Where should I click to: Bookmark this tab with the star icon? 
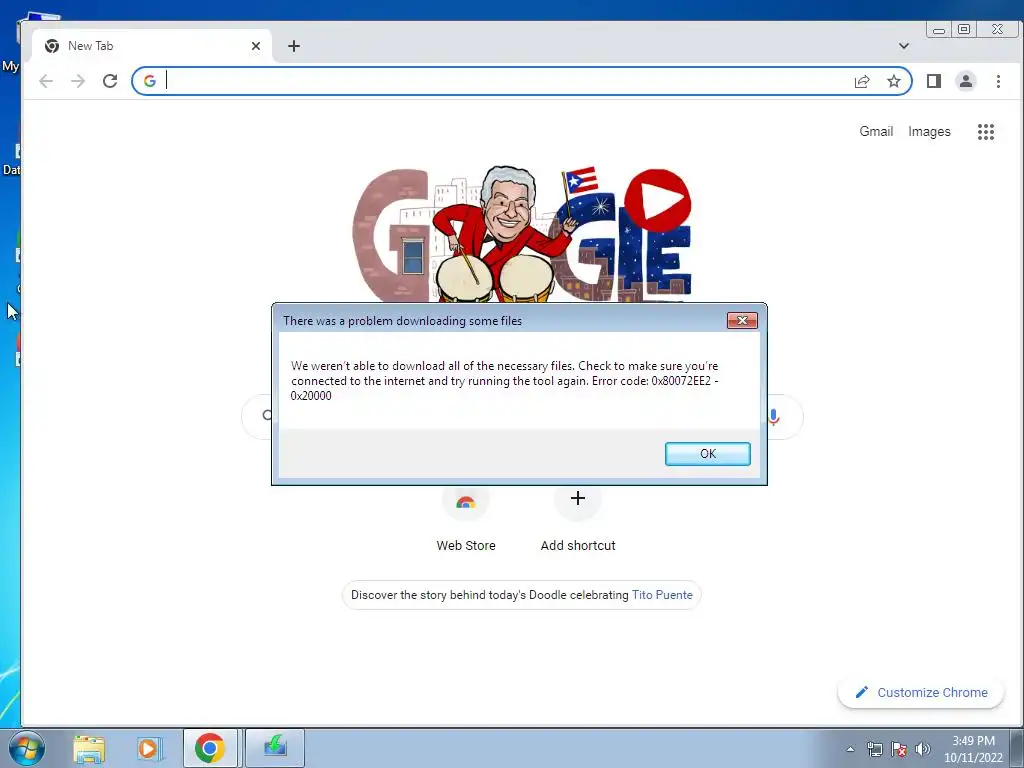pyautogui.click(x=893, y=81)
